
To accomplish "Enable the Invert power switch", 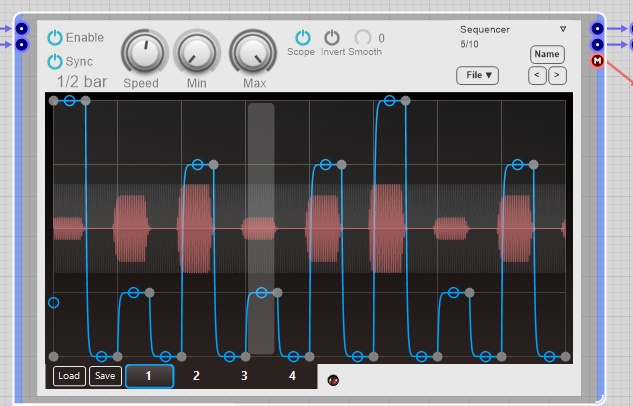I will tap(332, 37).
